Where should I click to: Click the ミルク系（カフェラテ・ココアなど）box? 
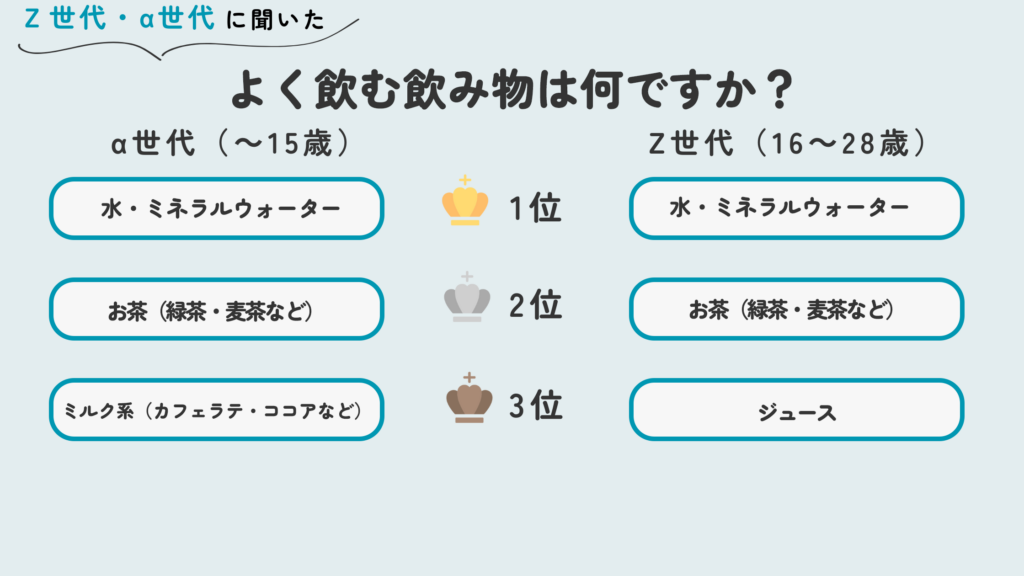coord(217,409)
